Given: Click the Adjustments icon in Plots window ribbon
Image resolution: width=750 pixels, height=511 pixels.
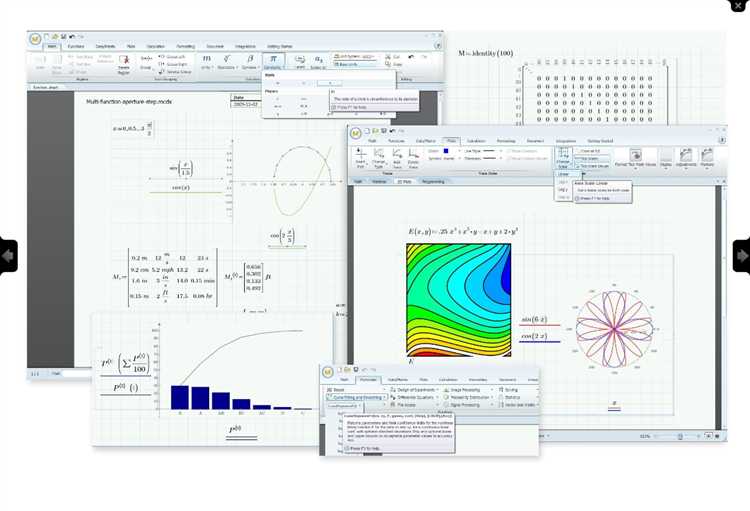Looking at the screenshot, I should (685, 158).
